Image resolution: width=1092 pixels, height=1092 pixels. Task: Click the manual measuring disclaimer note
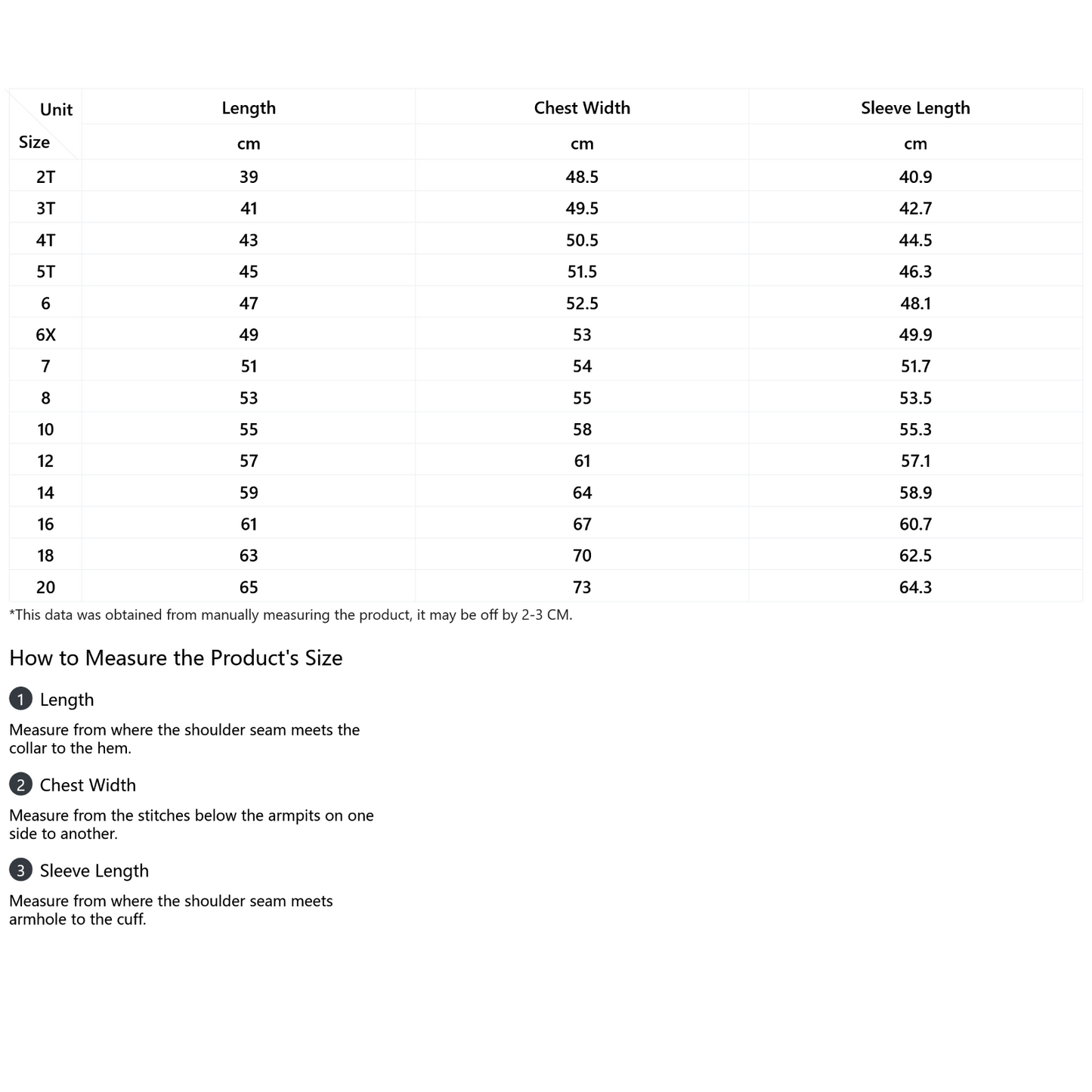291,614
